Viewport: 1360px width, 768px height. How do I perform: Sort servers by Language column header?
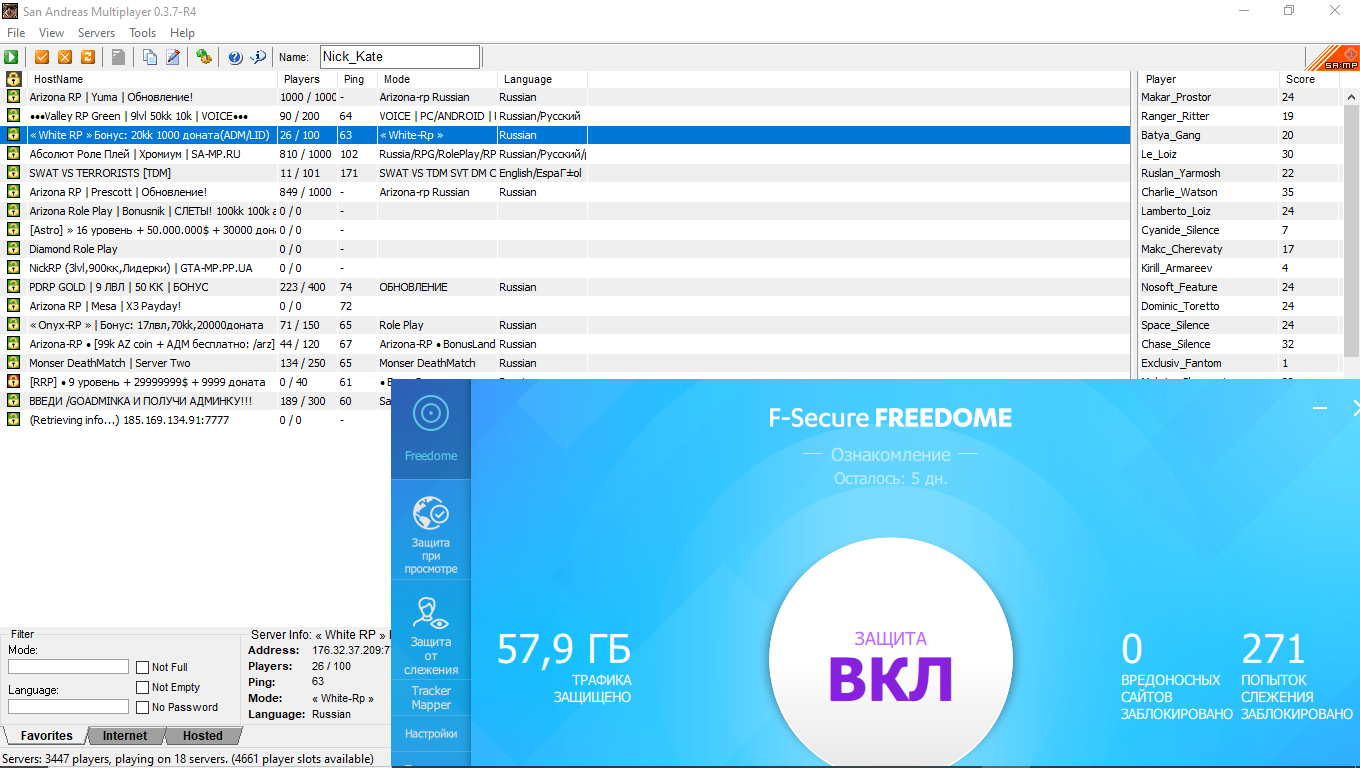coord(542,79)
